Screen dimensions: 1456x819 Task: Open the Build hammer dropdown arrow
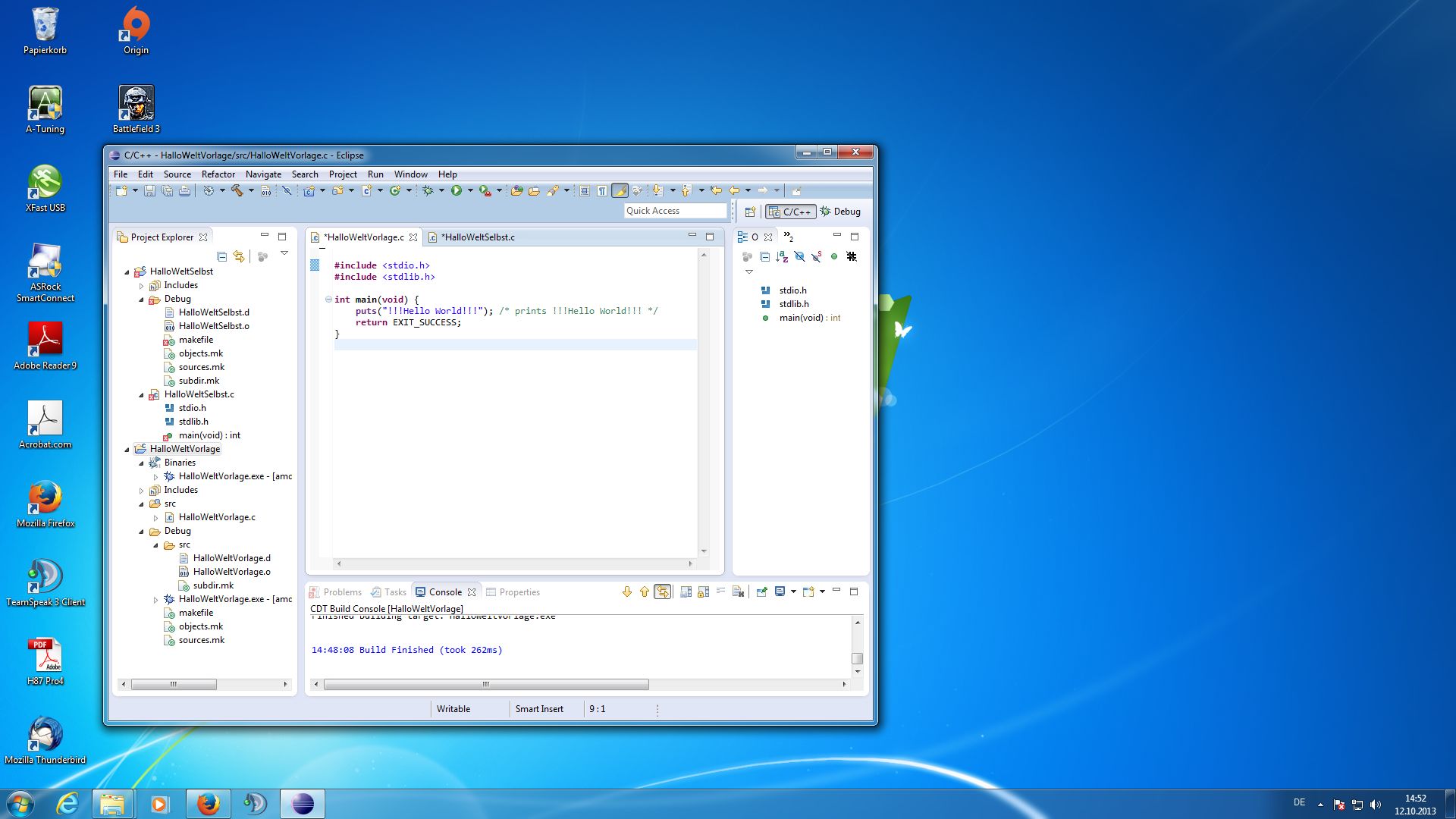click(251, 191)
